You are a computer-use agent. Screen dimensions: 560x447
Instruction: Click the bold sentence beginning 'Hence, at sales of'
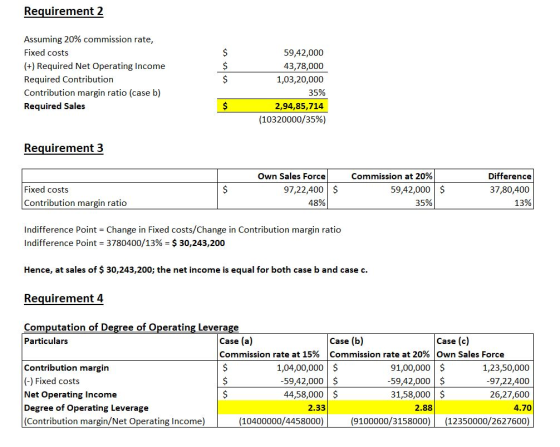196,270
